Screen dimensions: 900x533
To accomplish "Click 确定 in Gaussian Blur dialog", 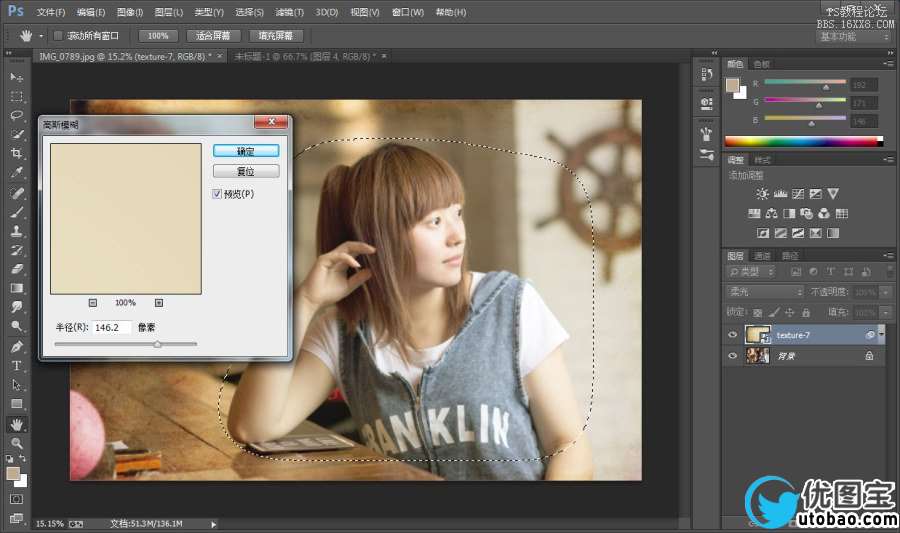I will (246, 151).
